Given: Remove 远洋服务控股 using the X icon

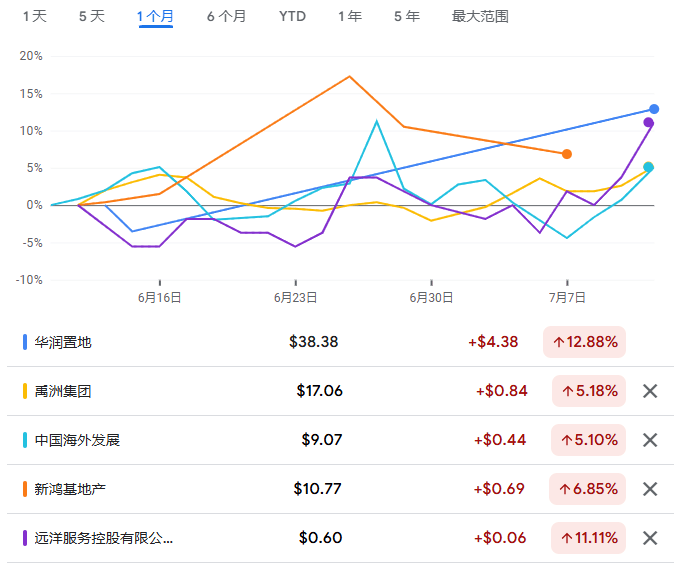Looking at the screenshot, I should (650, 538).
